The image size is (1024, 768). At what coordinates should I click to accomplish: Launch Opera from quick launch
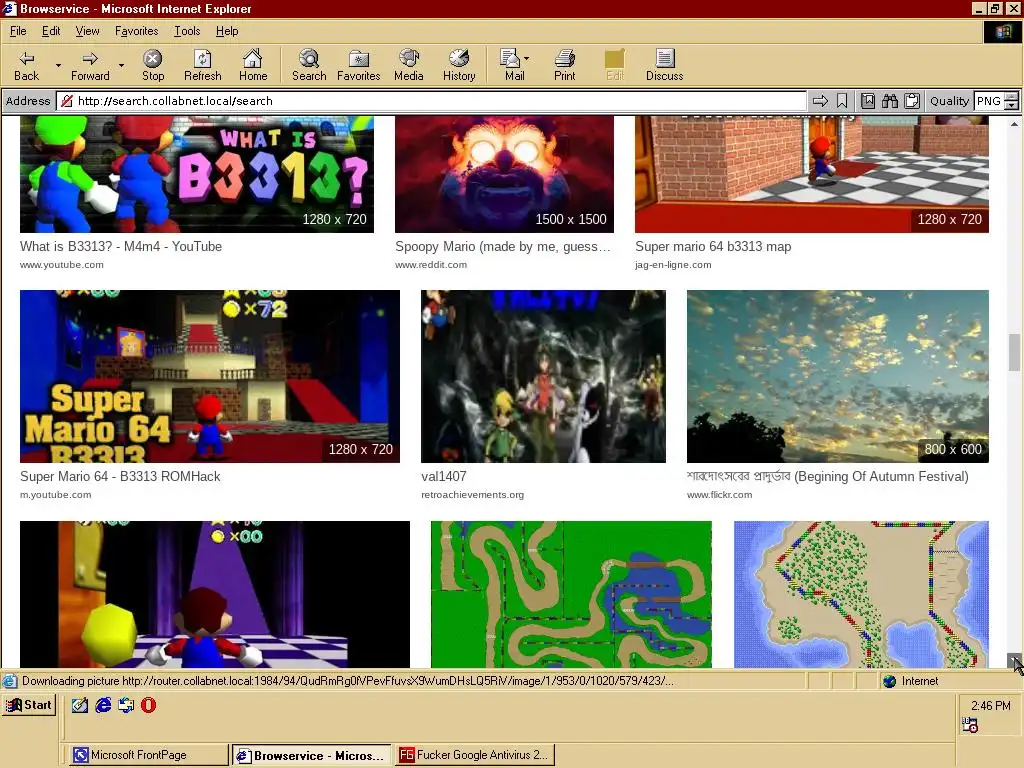tap(149, 705)
